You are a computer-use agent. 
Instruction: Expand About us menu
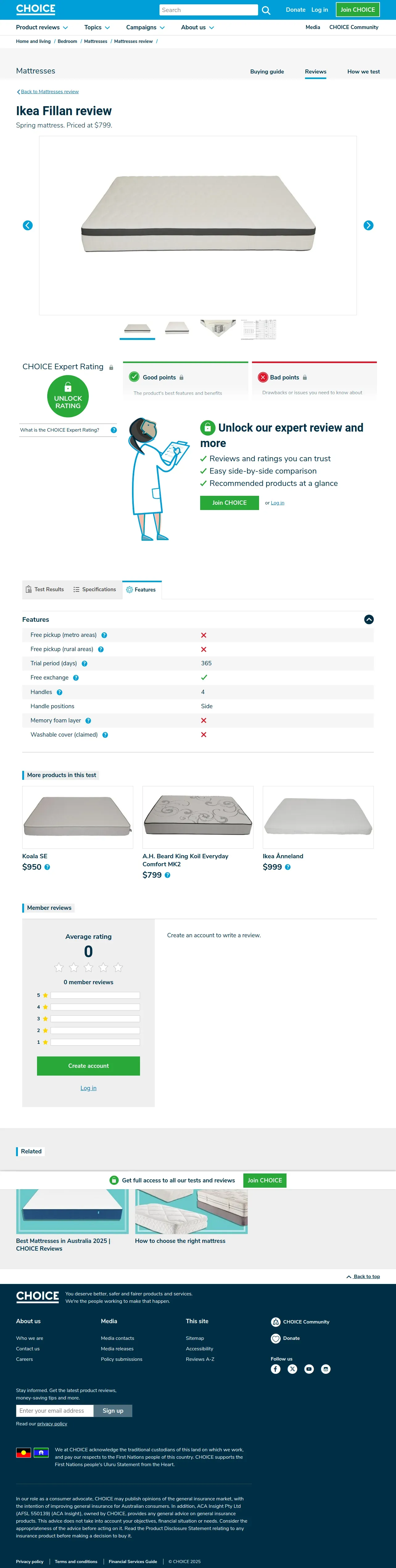[198, 27]
